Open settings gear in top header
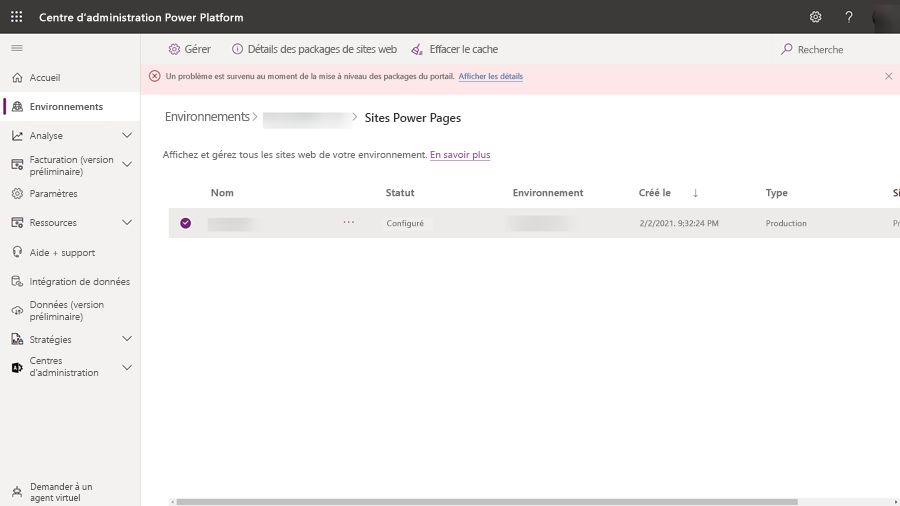Viewport: 900px width, 506px height. click(815, 17)
